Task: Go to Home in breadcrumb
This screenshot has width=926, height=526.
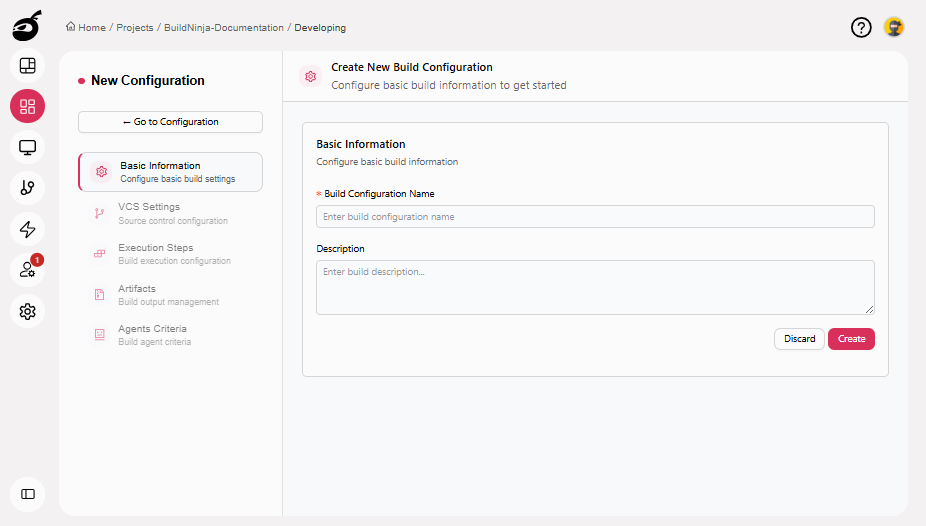Action: pos(92,28)
